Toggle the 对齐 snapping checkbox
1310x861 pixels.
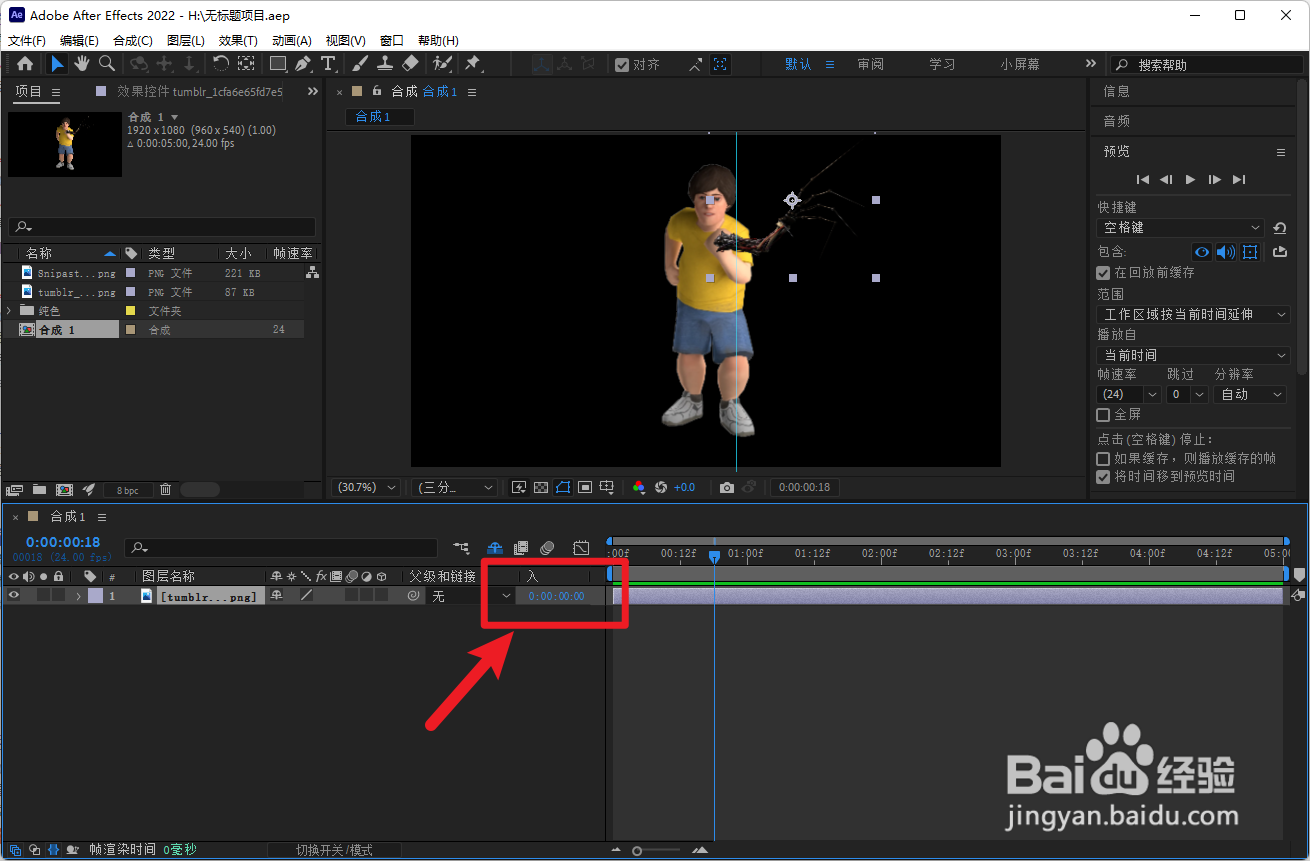622,65
